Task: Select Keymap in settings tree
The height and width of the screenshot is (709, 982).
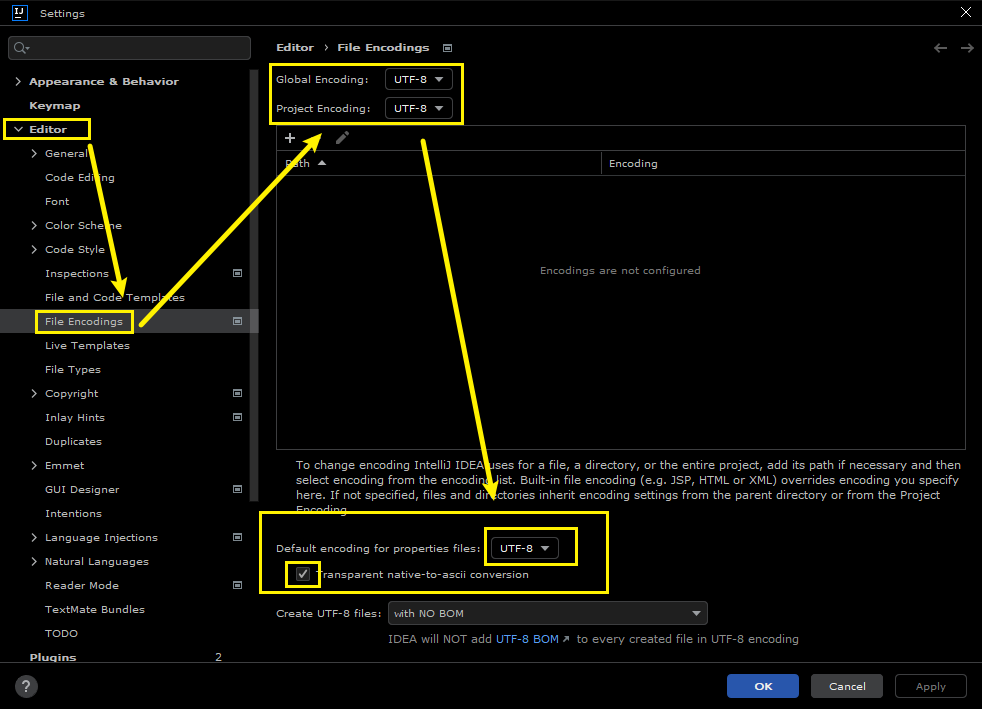Action: (x=54, y=105)
